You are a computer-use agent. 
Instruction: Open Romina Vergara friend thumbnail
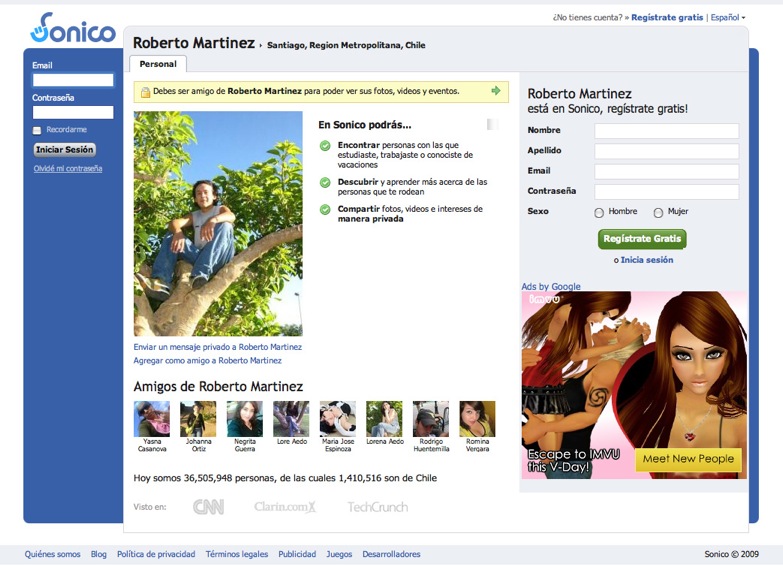coord(477,419)
